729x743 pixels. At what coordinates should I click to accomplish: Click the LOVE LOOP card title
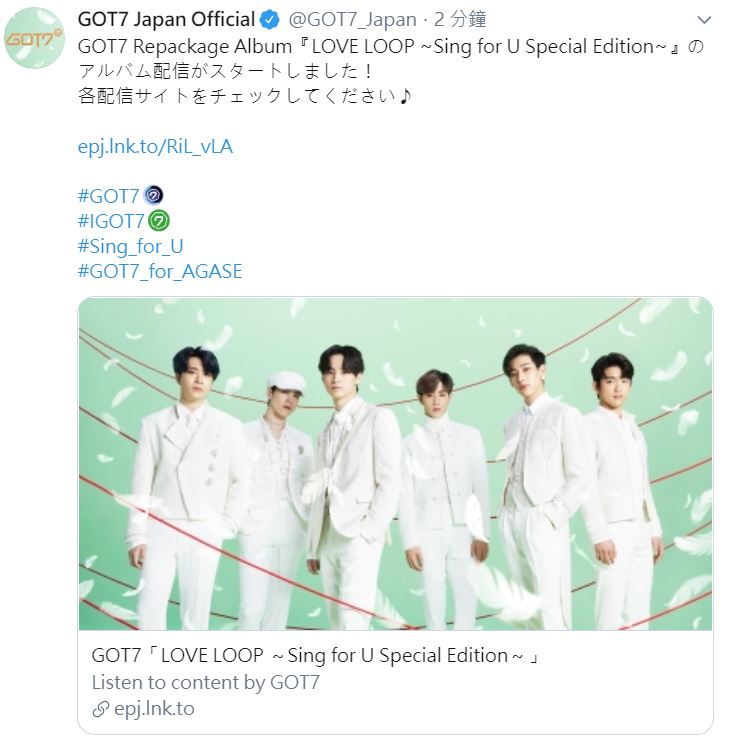point(316,656)
